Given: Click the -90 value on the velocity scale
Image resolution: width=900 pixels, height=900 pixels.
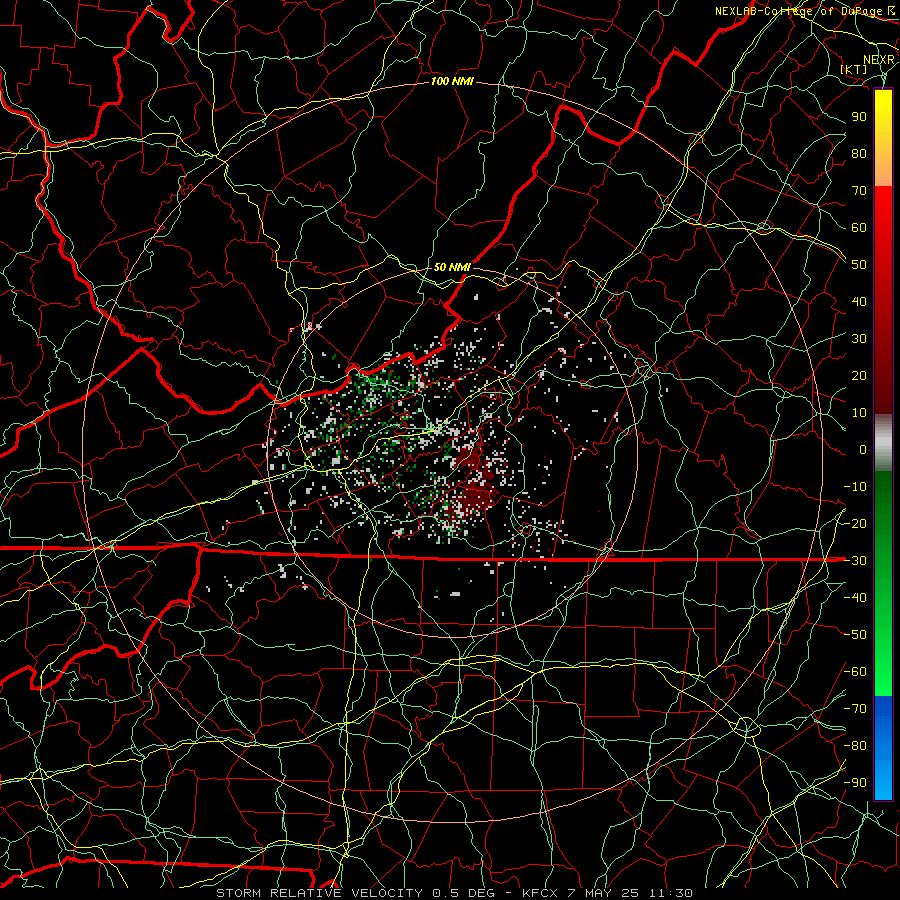Looking at the screenshot, I should click(855, 783).
